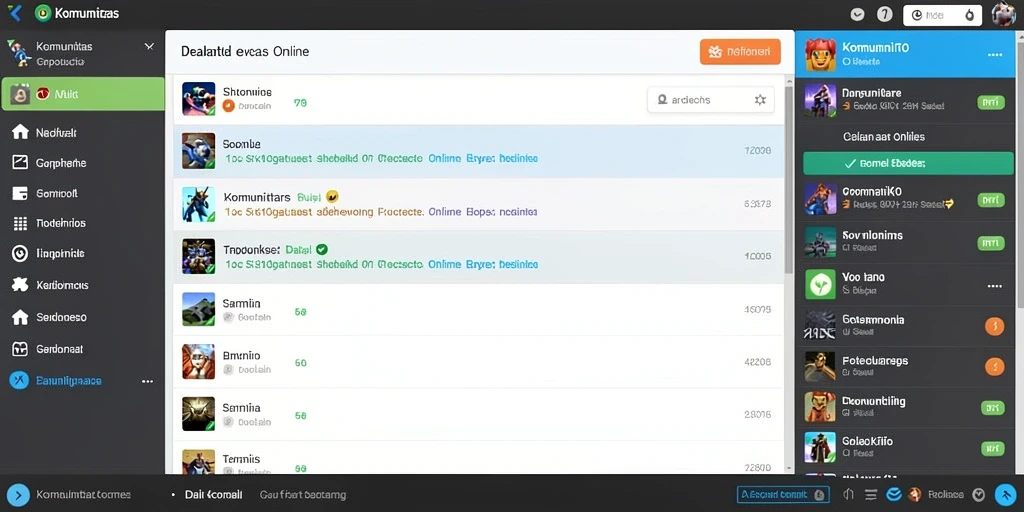Toggle the green badge on the Donsunitare row

991,102
